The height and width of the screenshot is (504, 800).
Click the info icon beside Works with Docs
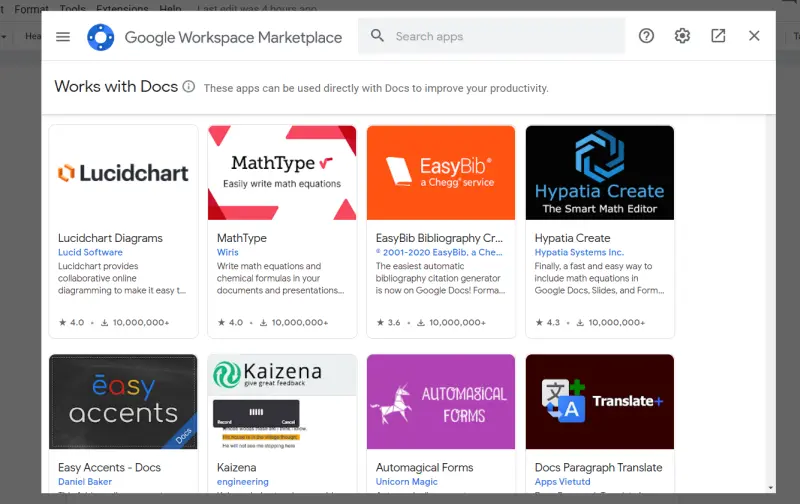[189, 86]
